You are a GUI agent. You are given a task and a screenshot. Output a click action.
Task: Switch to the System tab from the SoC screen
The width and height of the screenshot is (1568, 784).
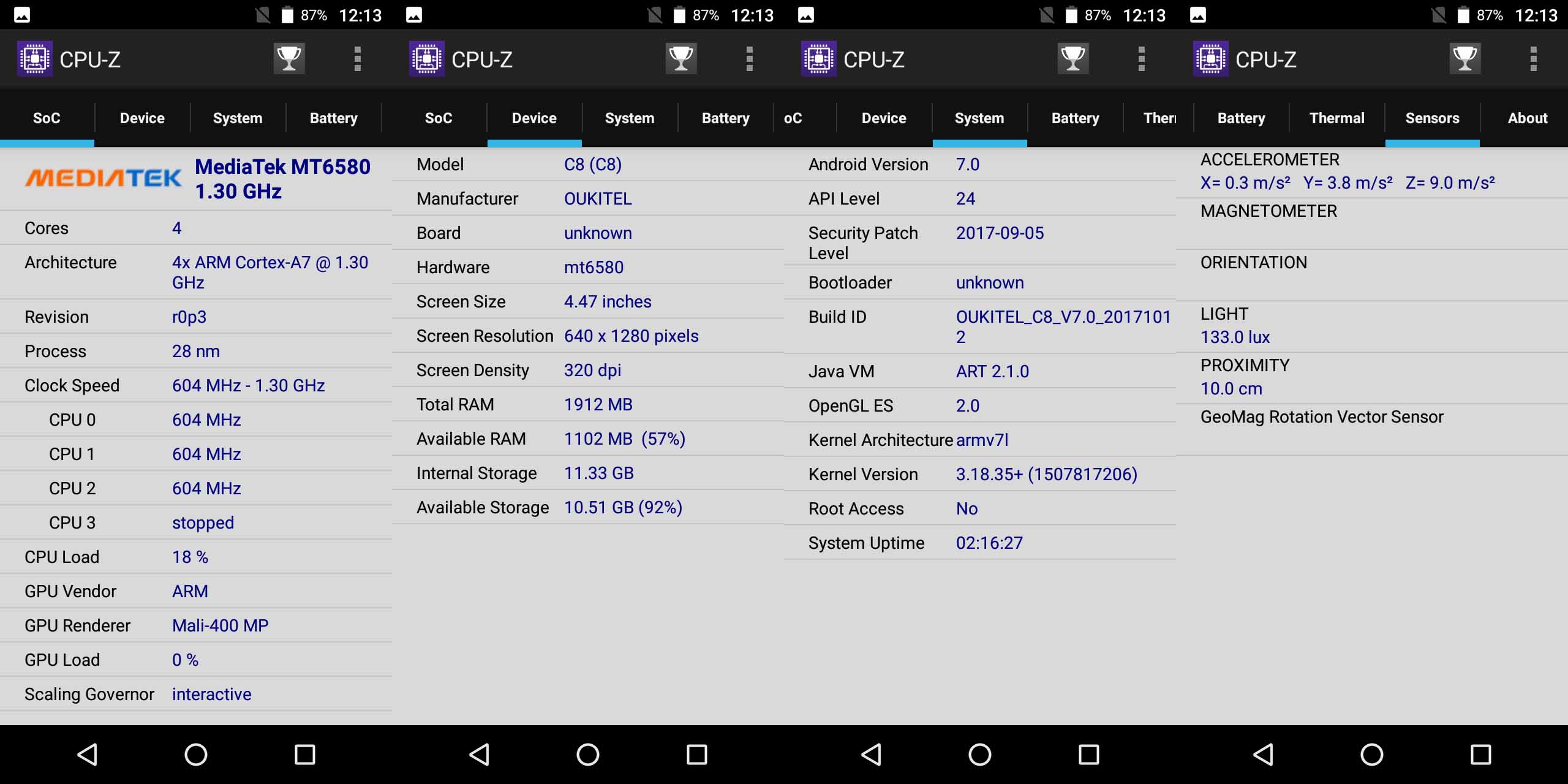point(238,118)
